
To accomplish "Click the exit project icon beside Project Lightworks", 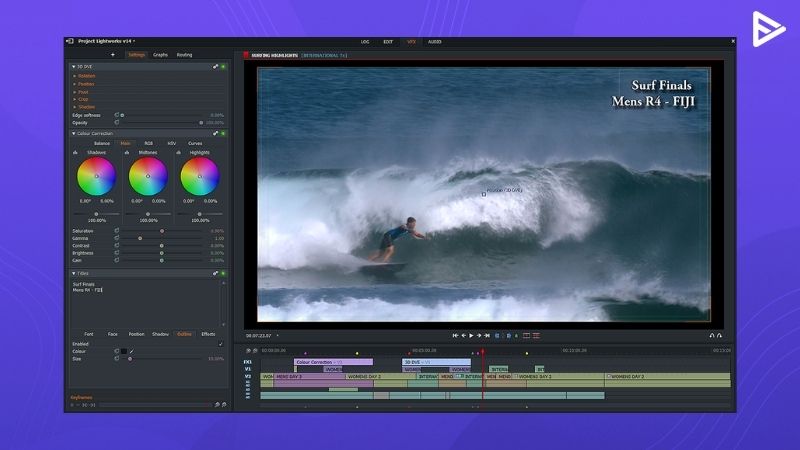I will (70, 41).
